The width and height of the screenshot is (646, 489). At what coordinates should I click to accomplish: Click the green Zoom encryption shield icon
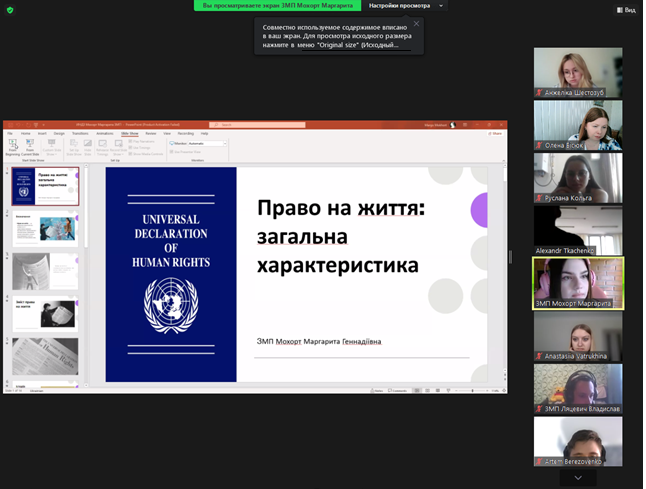coord(10,10)
